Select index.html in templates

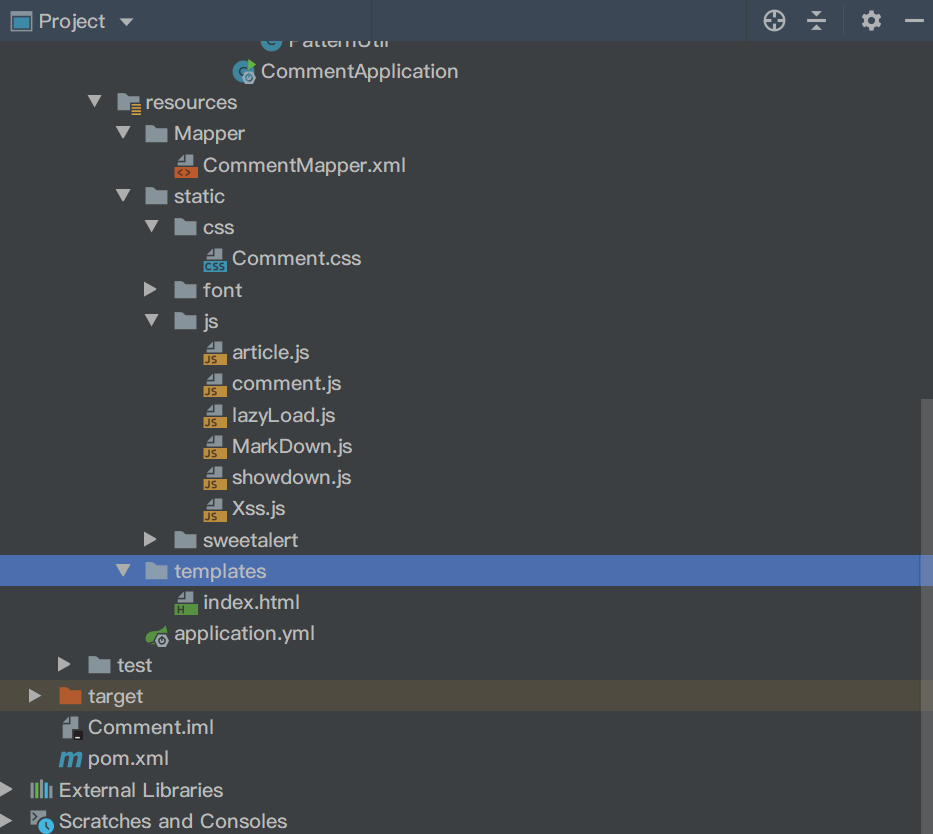(250, 603)
